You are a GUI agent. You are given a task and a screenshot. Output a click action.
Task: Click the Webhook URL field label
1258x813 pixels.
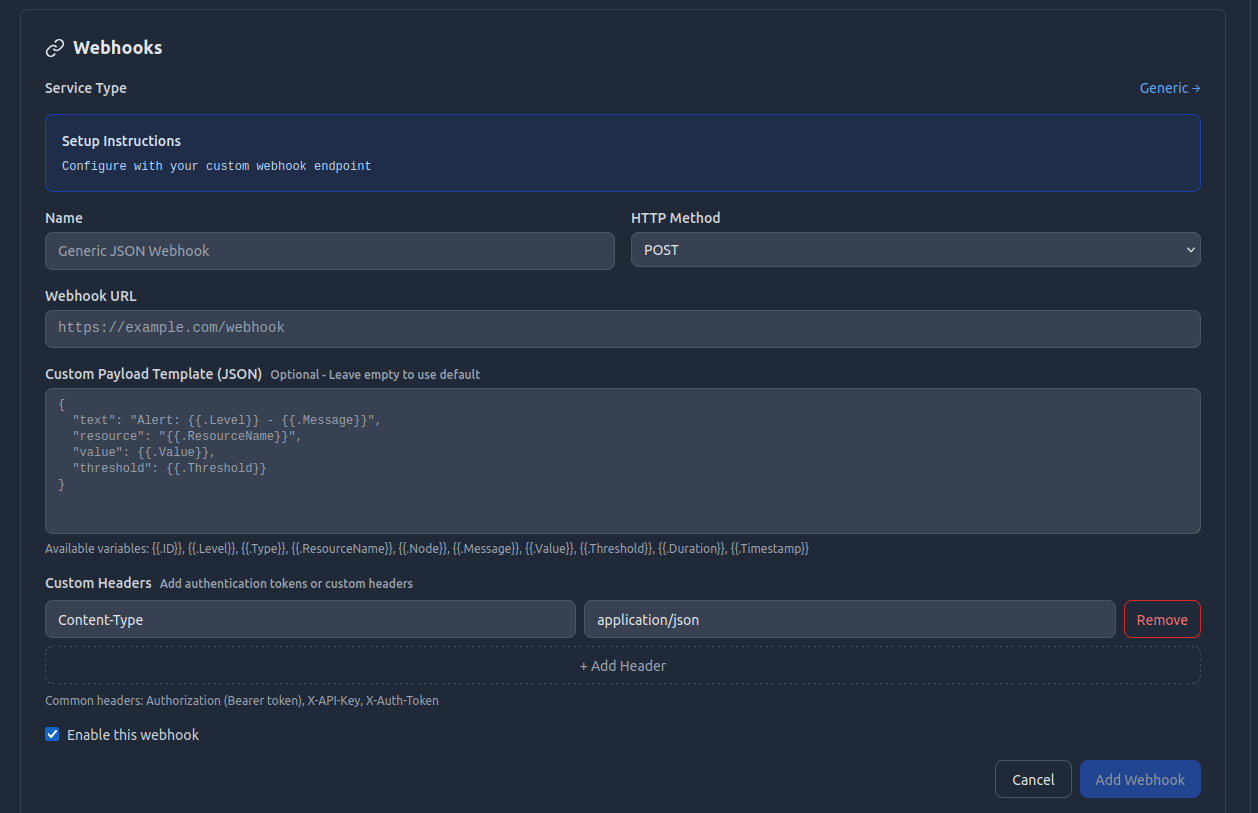coord(91,296)
